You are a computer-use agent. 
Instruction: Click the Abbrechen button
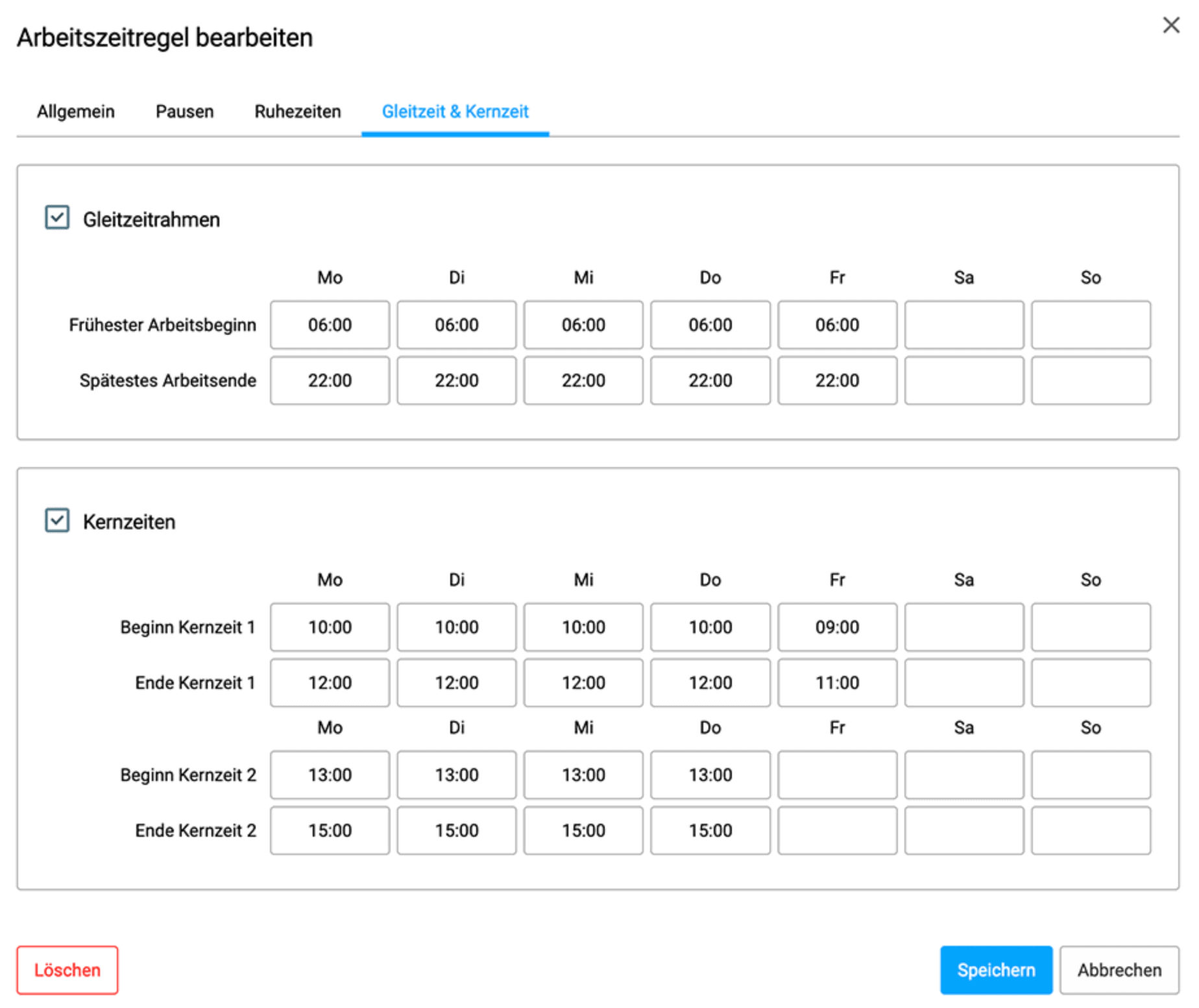coord(1119,970)
